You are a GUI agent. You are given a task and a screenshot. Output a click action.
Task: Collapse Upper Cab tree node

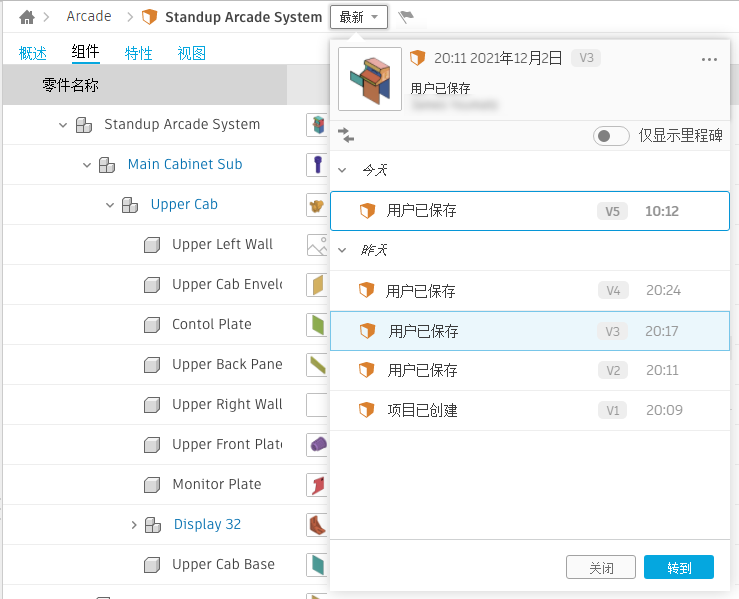click(110, 205)
